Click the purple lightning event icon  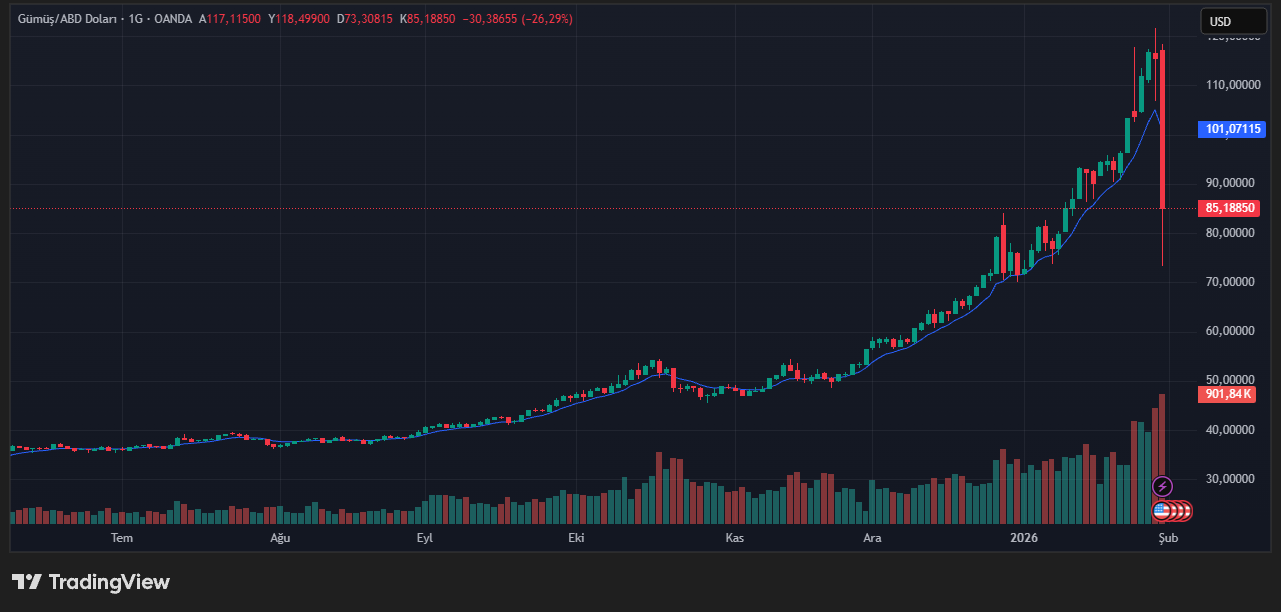coord(1163,487)
